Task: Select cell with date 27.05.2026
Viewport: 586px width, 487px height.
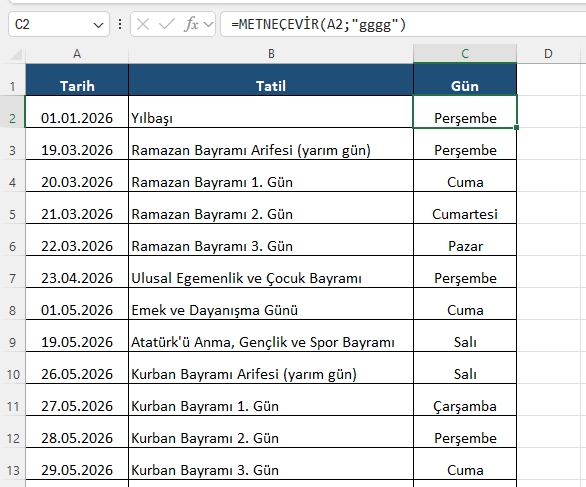Action: 77,400
